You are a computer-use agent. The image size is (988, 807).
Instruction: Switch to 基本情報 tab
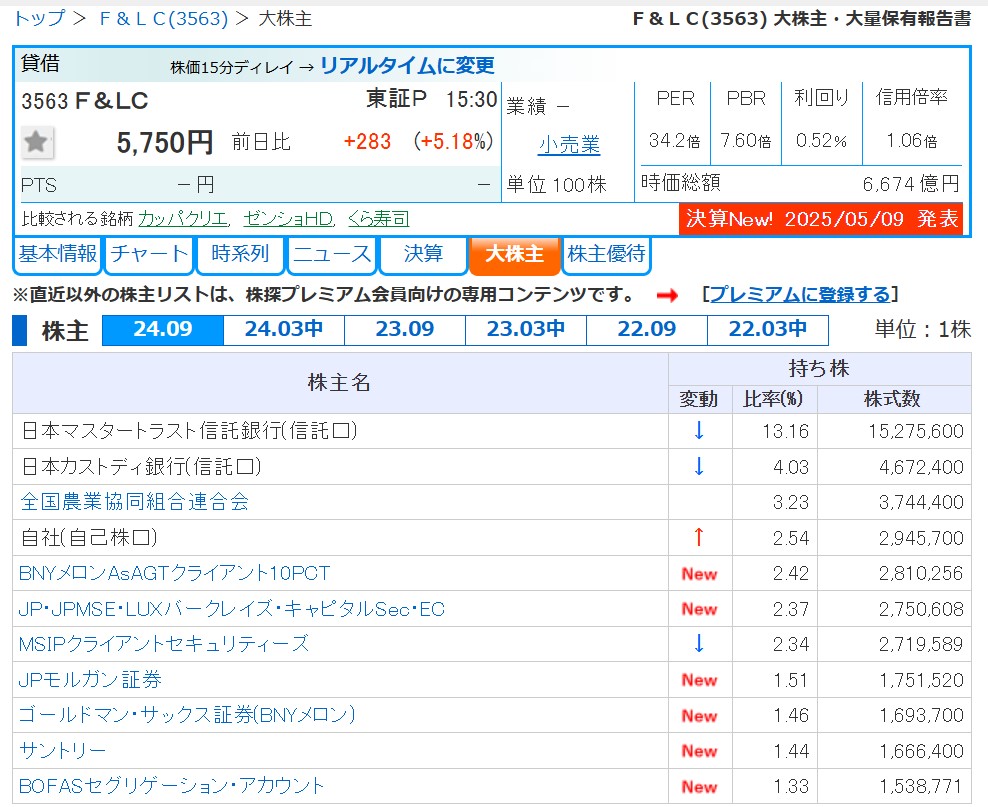point(57,254)
